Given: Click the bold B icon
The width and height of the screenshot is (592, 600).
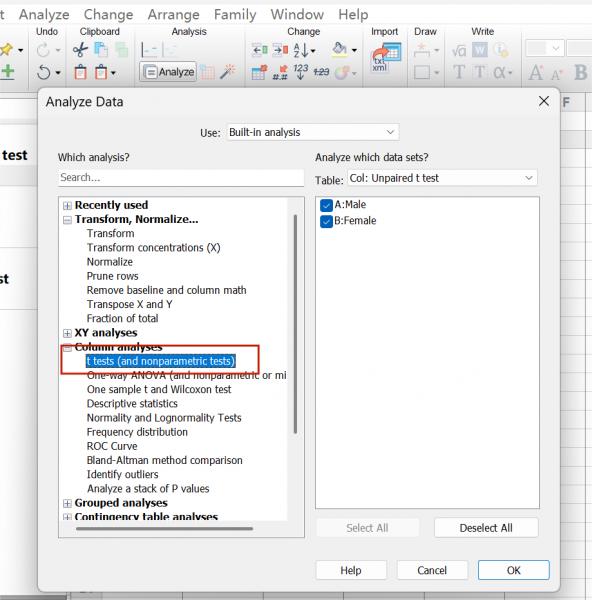Looking at the screenshot, I should [581, 72].
